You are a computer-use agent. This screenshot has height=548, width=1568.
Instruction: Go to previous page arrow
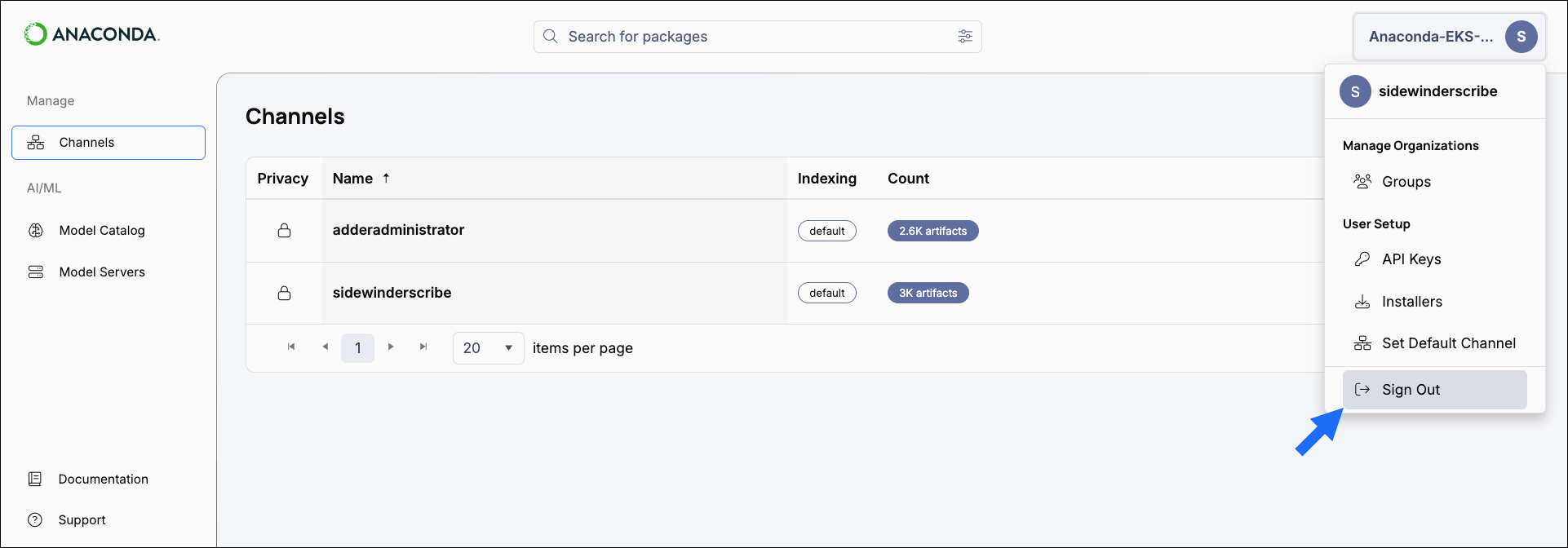tap(326, 347)
